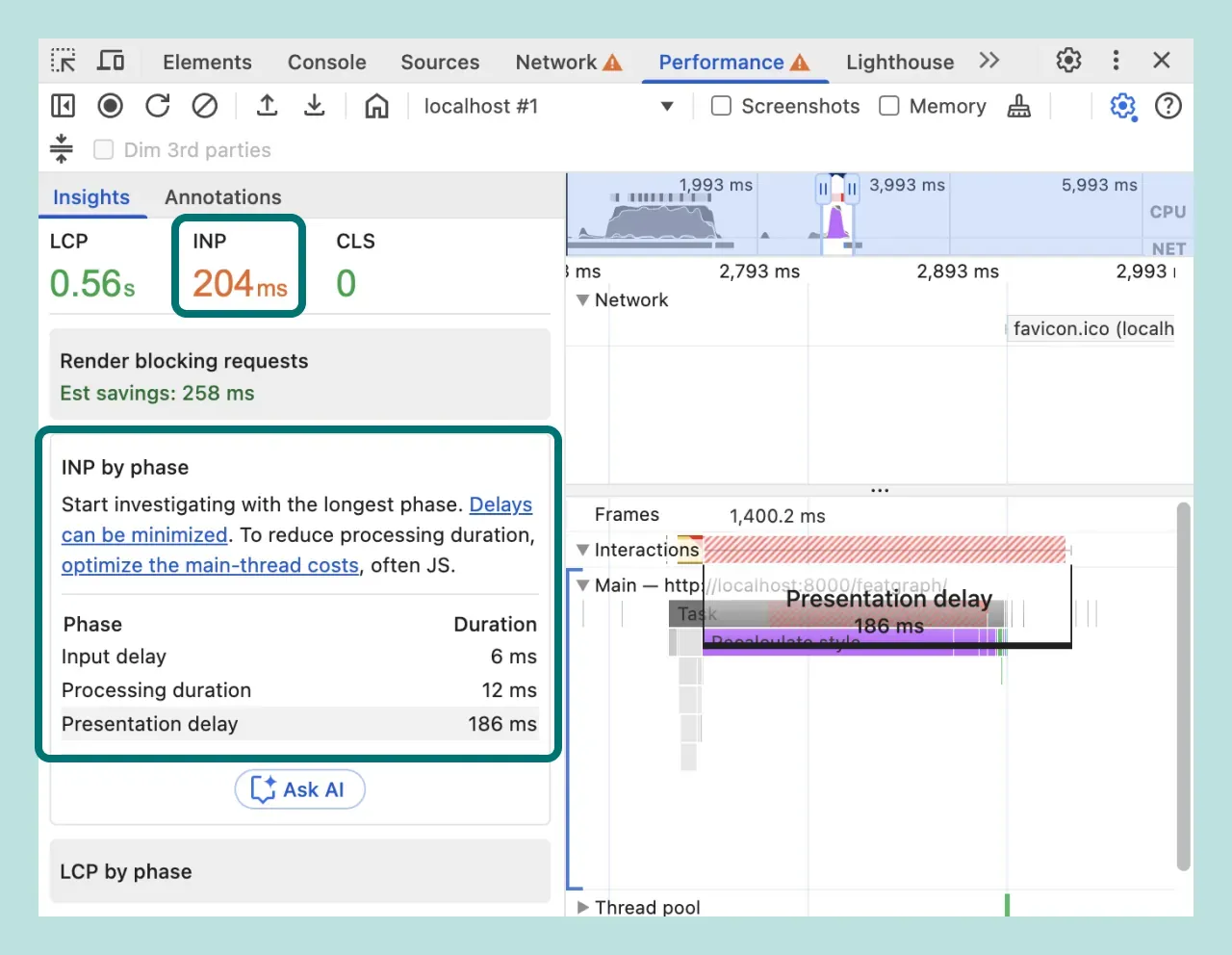Start a new performance recording

click(x=110, y=106)
